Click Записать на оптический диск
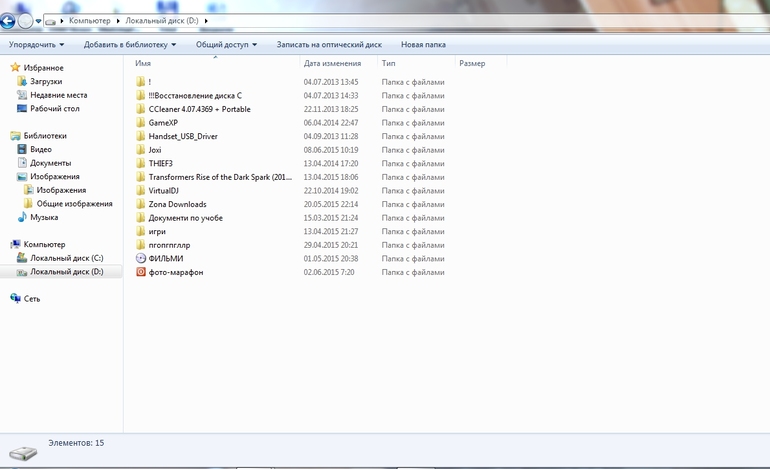The width and height of the screenshot is (770, 469). point(329,45)
